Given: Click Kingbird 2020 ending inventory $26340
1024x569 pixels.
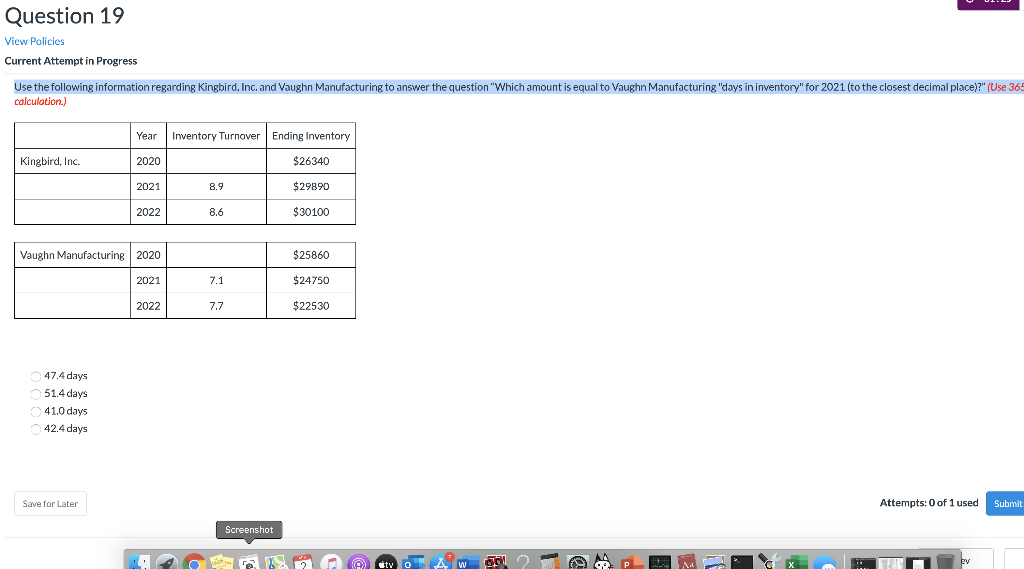Looking at the screenshot, I should (311, 161).
